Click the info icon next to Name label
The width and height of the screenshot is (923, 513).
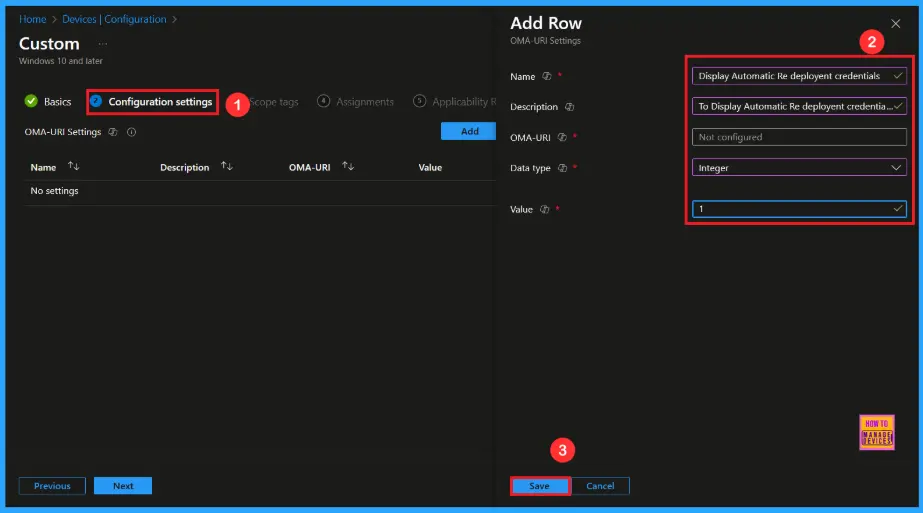[547, 76]
